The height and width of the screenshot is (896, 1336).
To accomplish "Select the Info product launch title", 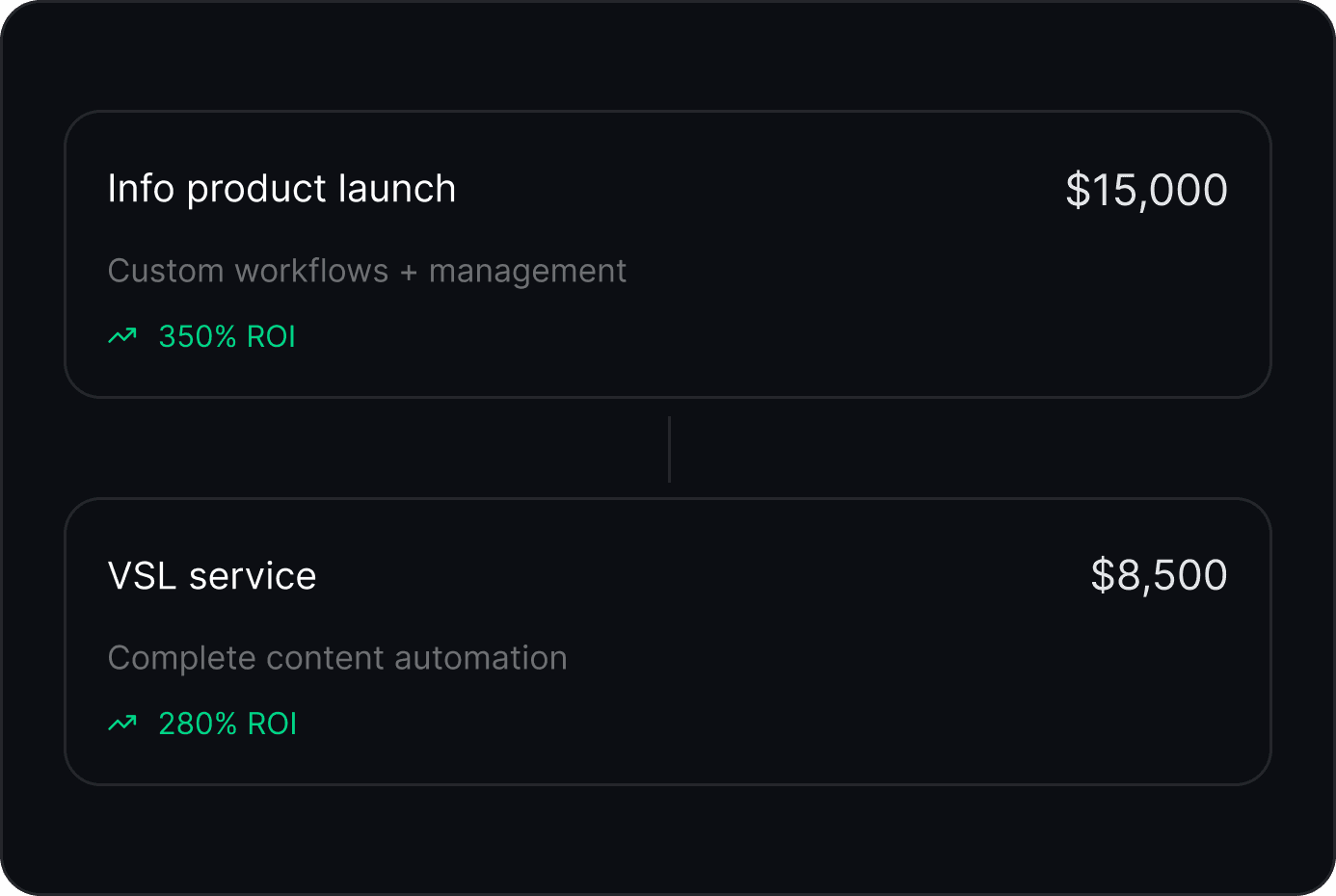I will coord(281,189).
